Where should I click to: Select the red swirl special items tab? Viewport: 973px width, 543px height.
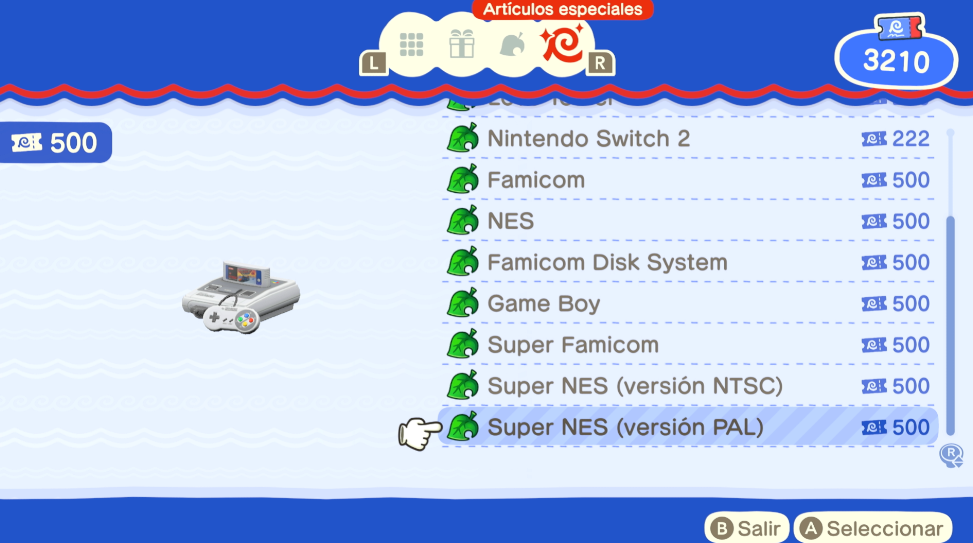pyautogui.click(x=562, y=43)
